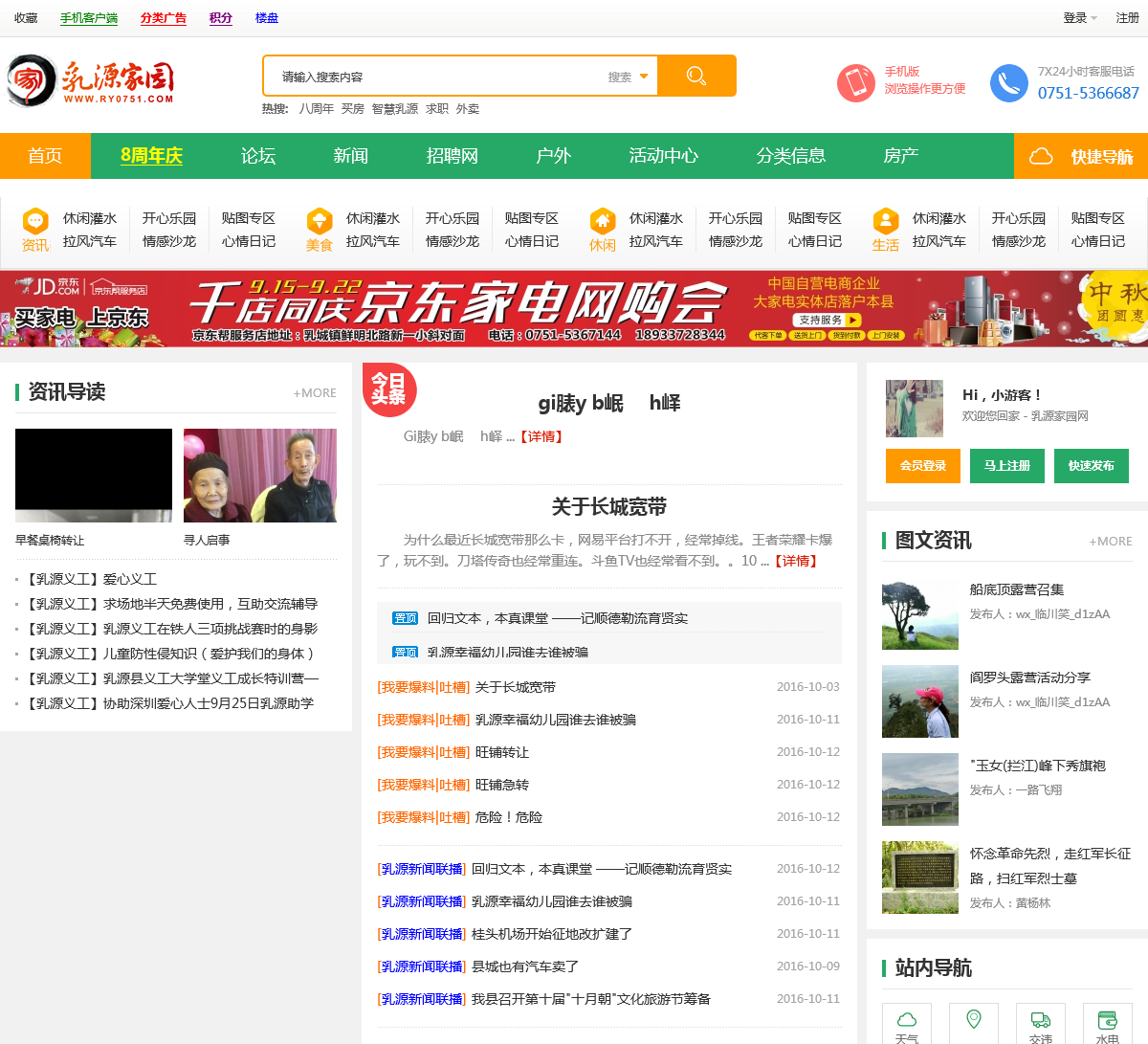Click the blue telephone hotline icon
Screen dimensions: 1148x1044
1008,83
